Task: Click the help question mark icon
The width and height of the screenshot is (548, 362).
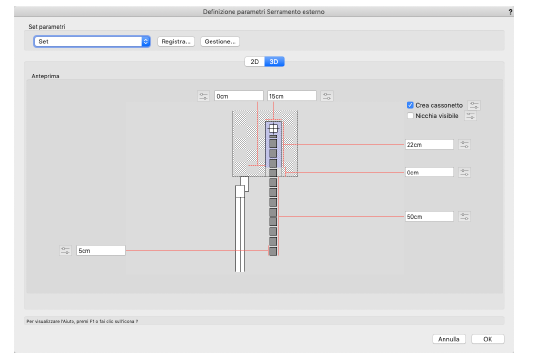Action: coord(510,12)
